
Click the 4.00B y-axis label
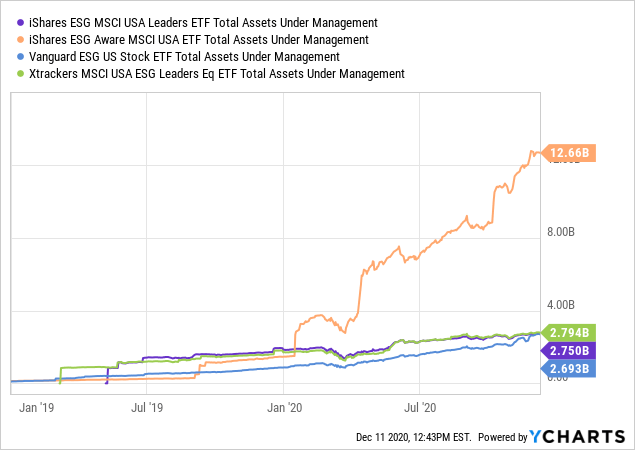(561, 305)
